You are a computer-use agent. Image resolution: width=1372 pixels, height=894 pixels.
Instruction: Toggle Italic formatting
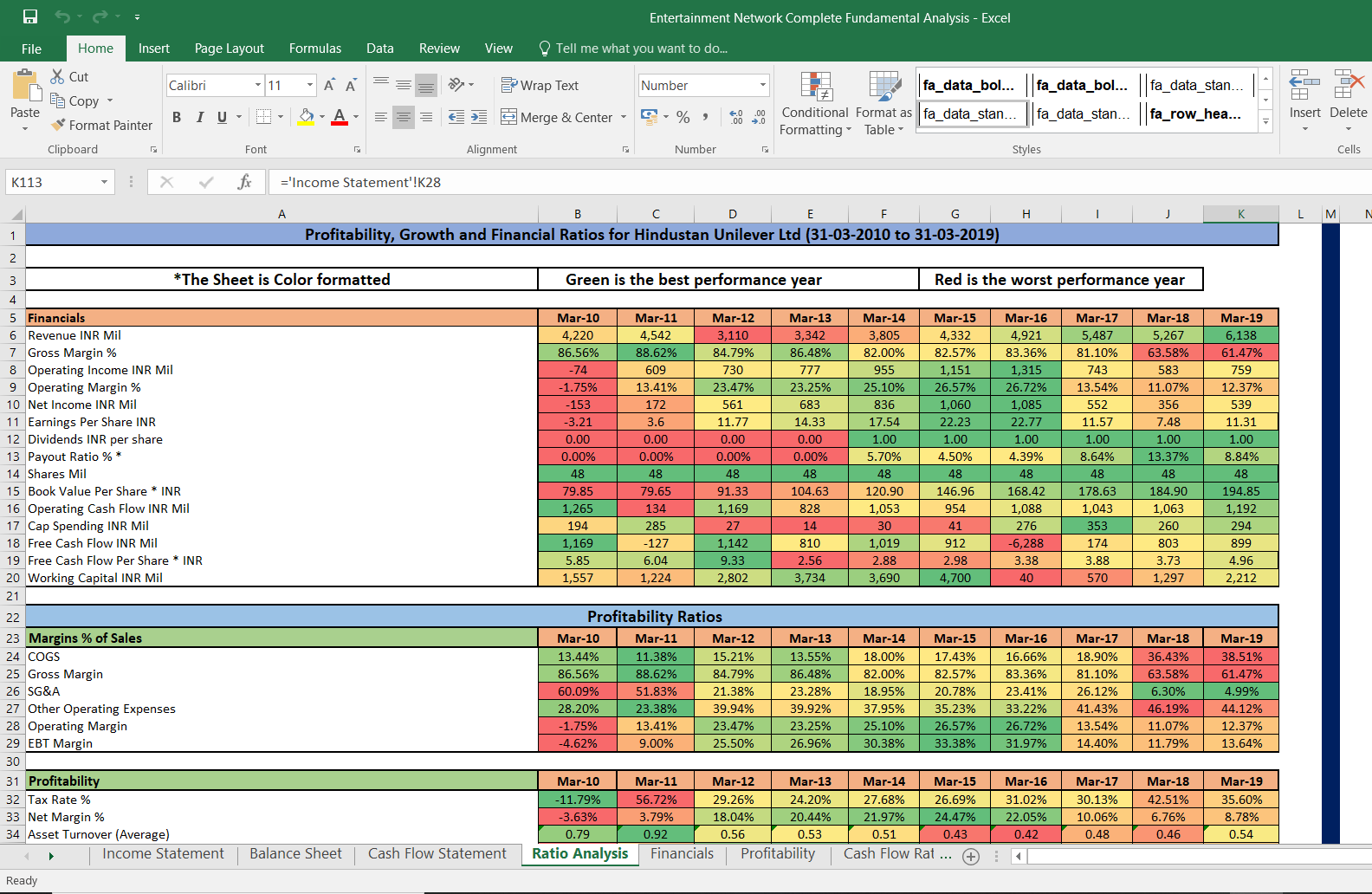199,117
